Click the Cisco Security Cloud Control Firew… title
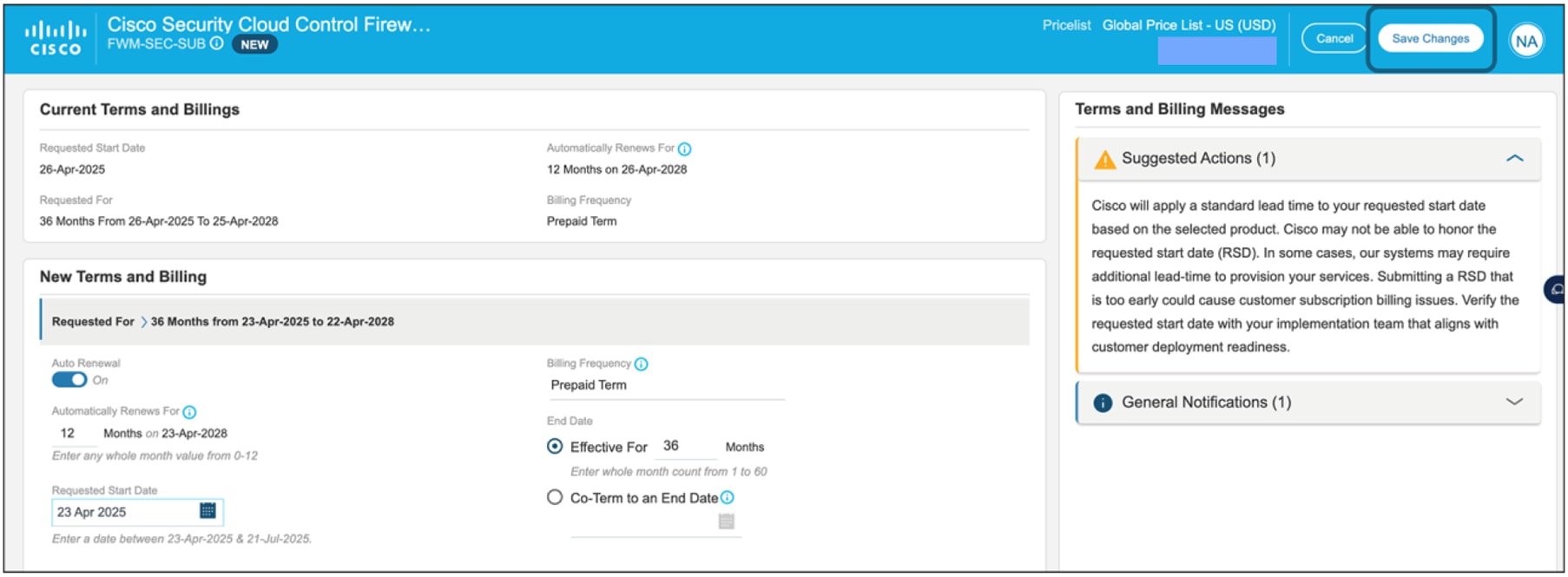The image size is (1568, 577). pos(269,24)
